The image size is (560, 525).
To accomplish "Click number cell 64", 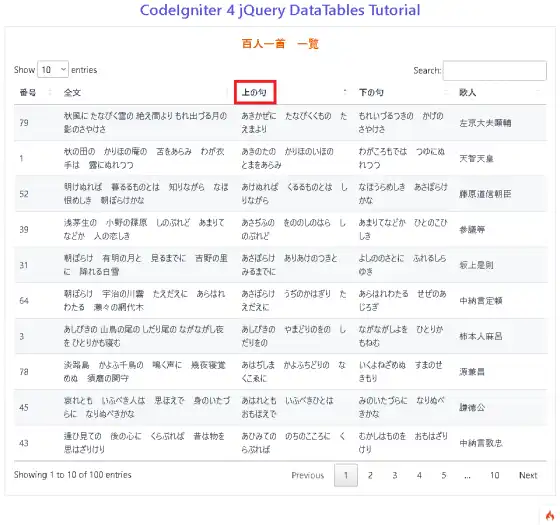I will 24,301.
